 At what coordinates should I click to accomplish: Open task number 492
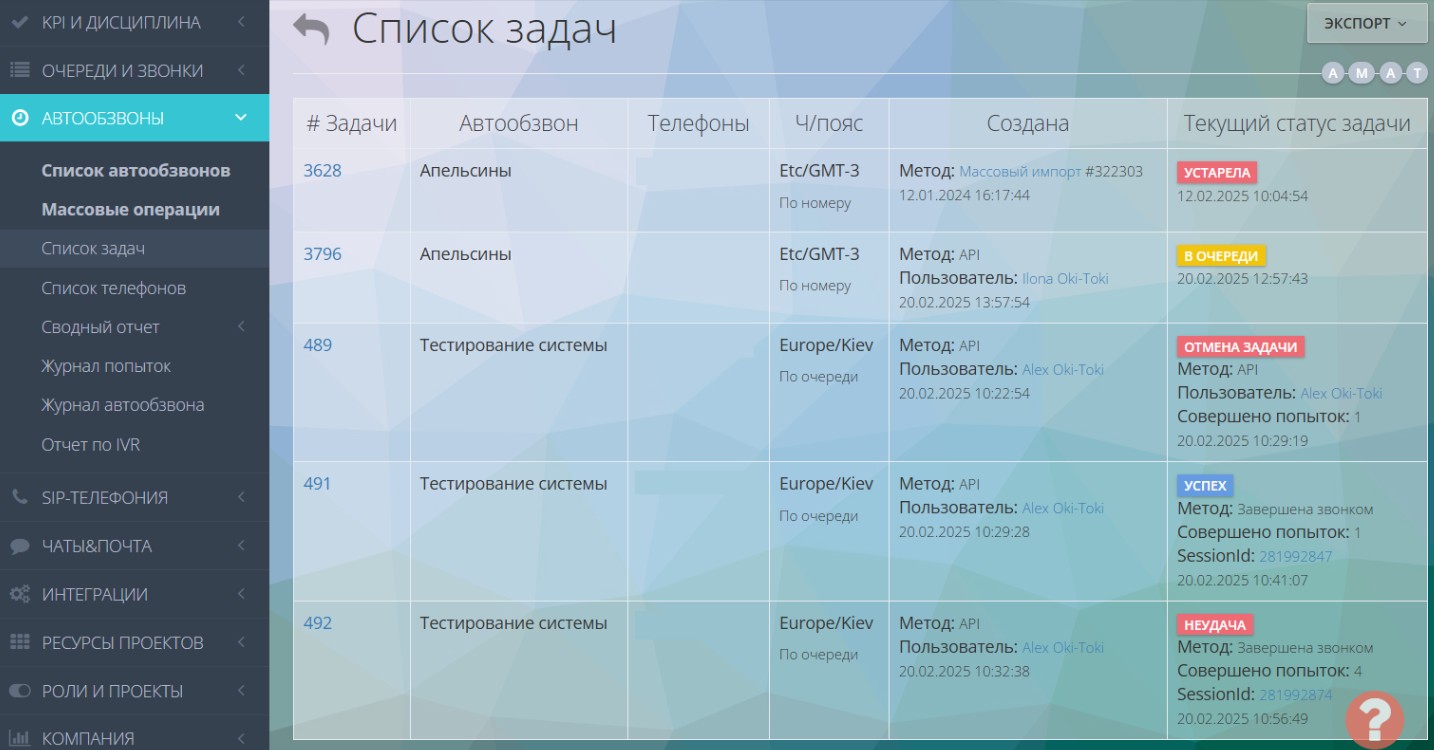318,623
